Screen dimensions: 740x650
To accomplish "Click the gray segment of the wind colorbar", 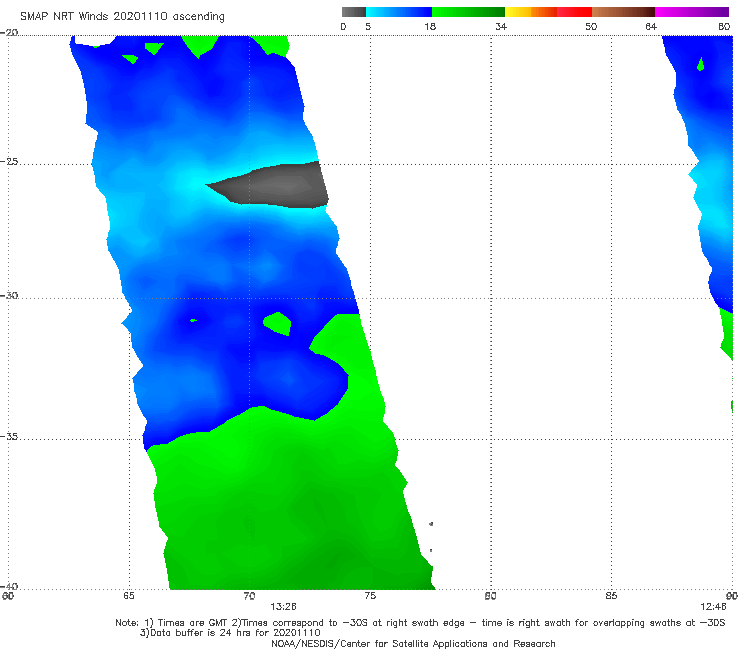I will tap(354, 12).
